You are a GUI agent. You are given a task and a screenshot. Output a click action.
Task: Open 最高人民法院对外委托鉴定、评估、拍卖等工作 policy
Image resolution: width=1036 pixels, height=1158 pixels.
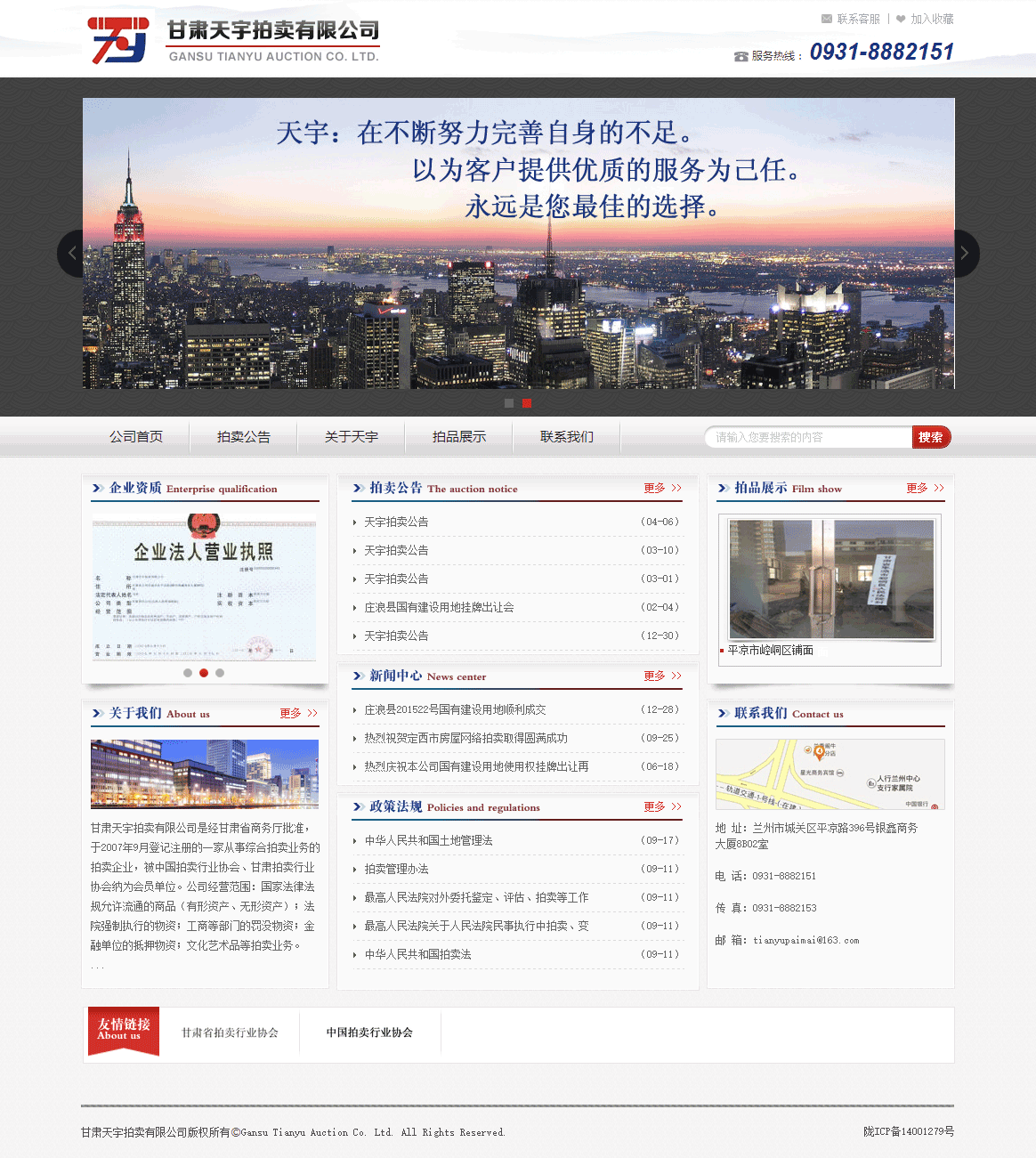pos(476,897)
